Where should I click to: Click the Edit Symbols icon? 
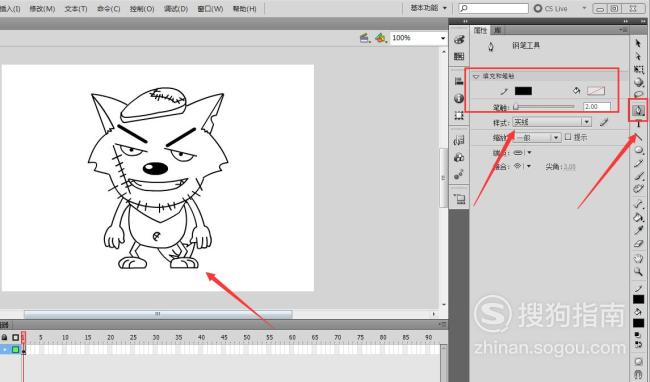point(381,38)
